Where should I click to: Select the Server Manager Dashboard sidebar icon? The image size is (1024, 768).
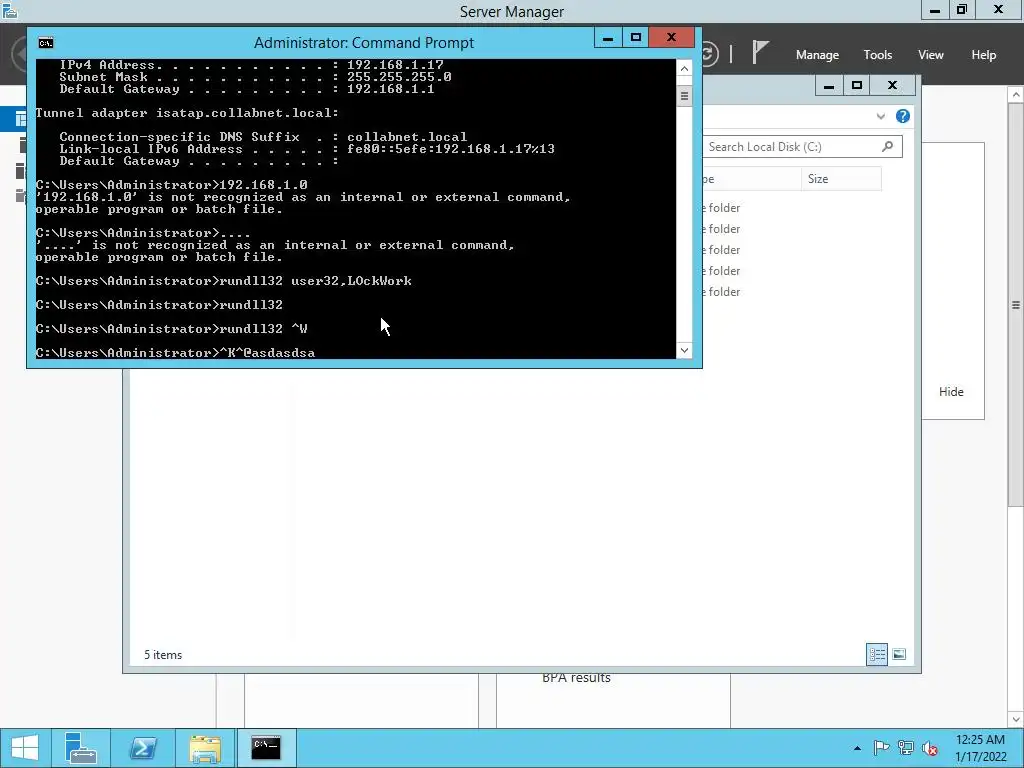click(22, 118)
